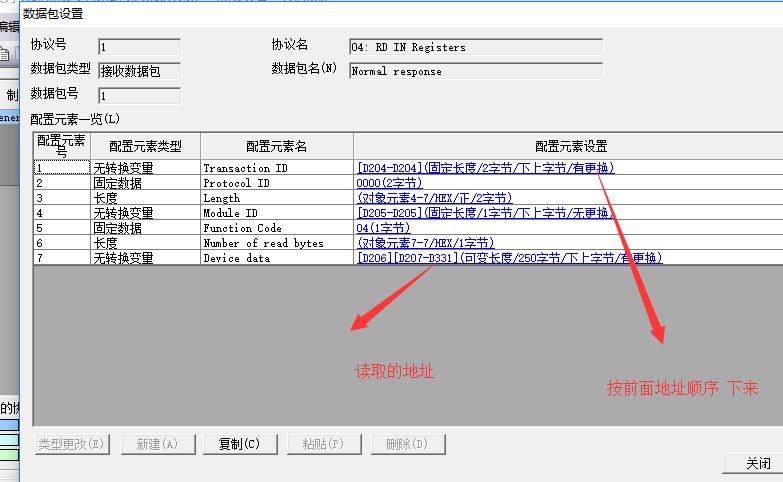Click the 协议名 field 04: RD IN Registers
The image size is (783, 482).
(x=476, y=47)
